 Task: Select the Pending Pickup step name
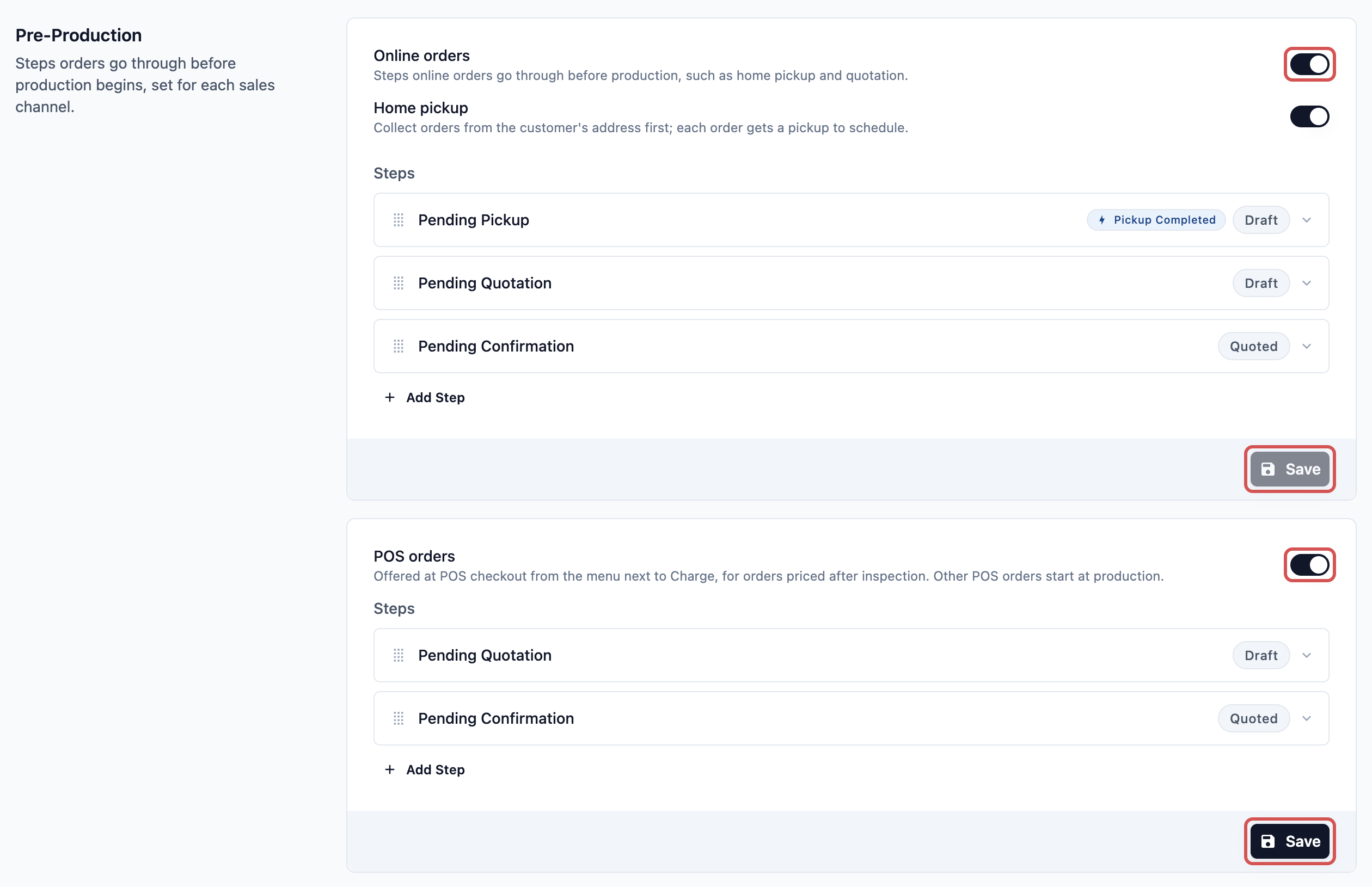point(473,220)
